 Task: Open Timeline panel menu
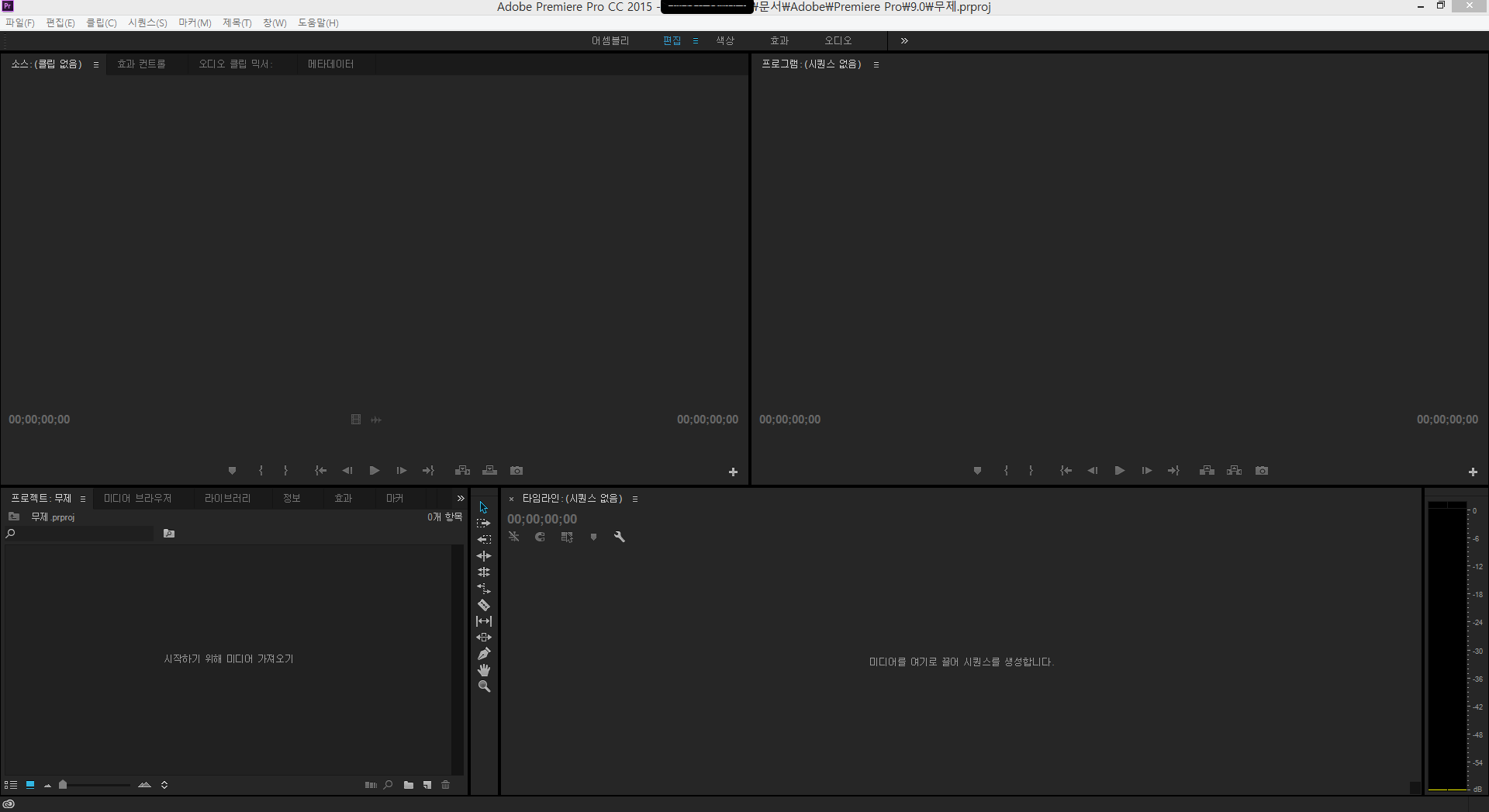point(635,499)
